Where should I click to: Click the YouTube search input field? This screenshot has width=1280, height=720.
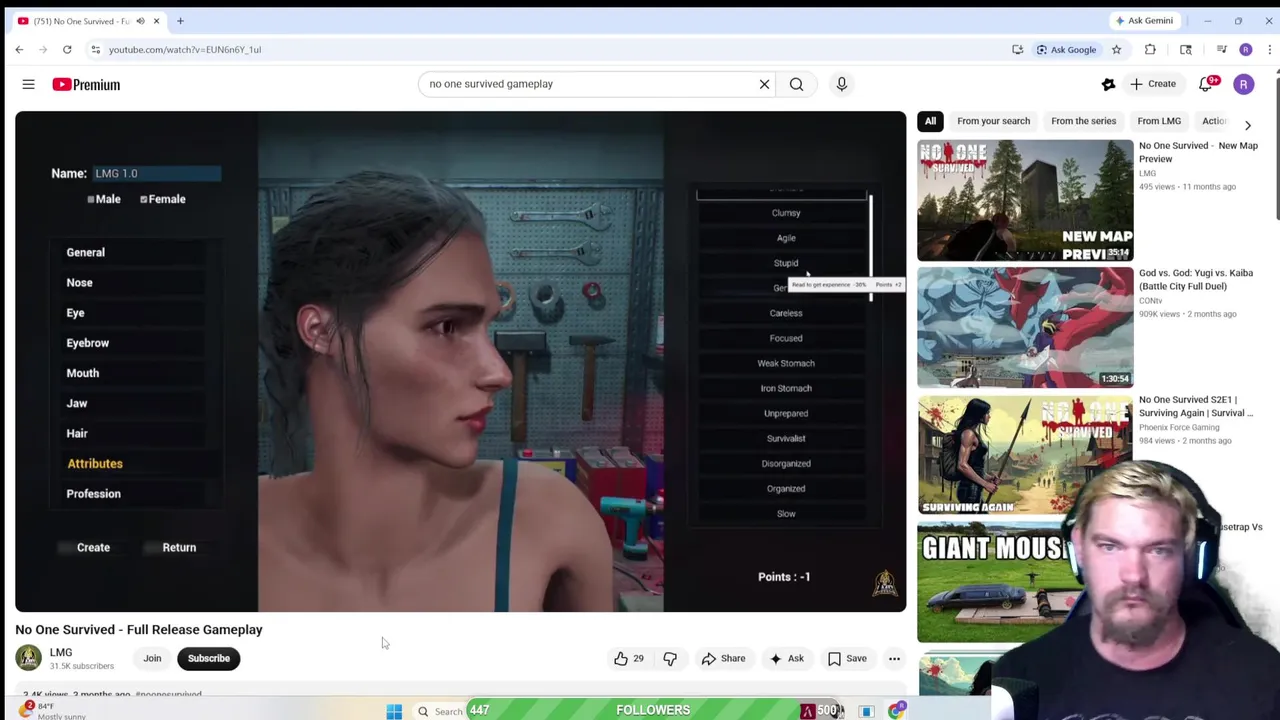click(x=590, y=84)
